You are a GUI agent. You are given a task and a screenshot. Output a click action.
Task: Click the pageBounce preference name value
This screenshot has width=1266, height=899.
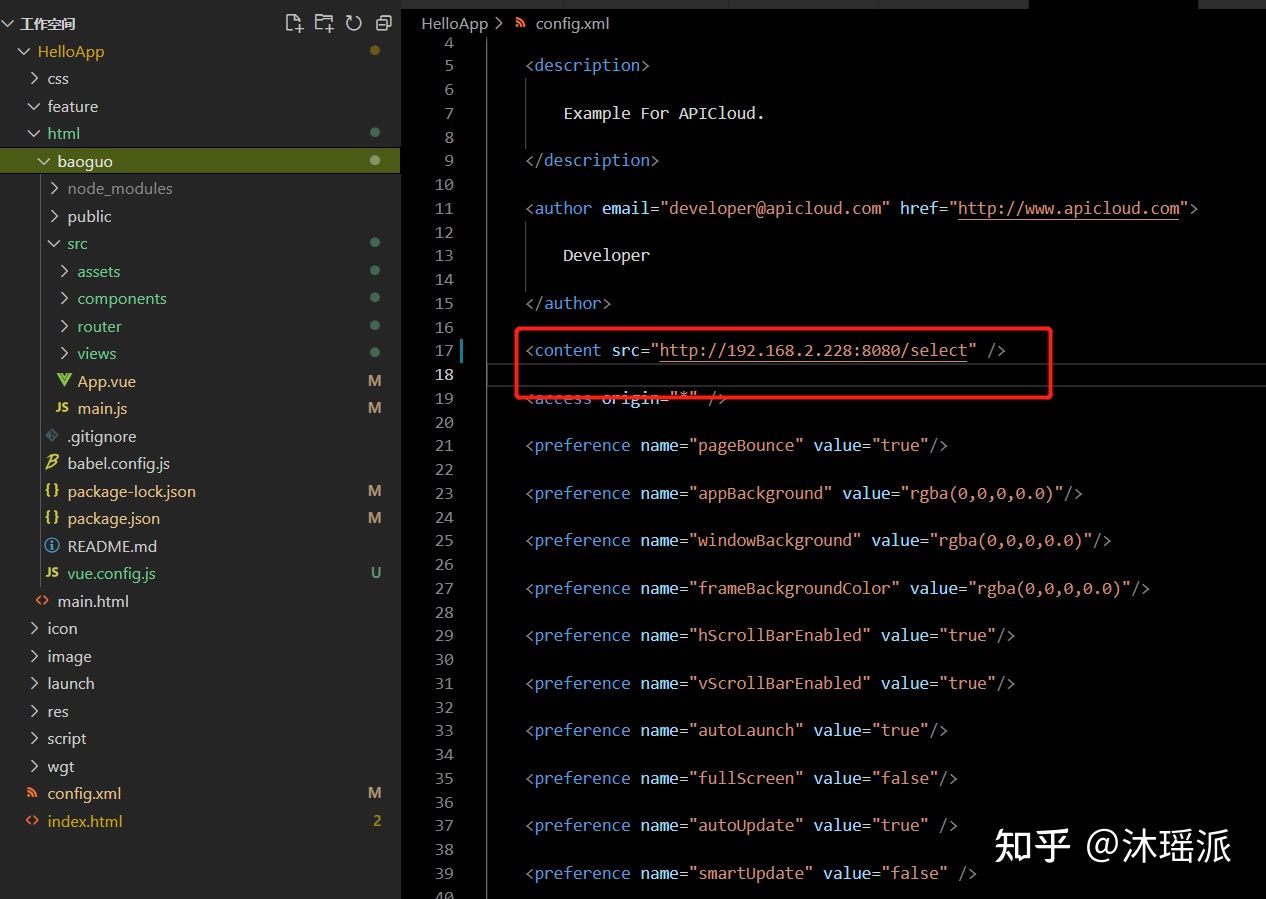(746, 445)
